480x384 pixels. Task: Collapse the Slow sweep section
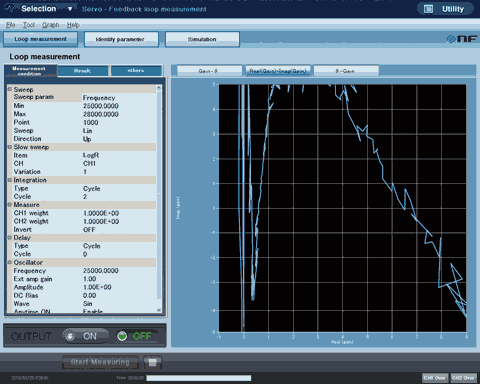coord(10,147)
